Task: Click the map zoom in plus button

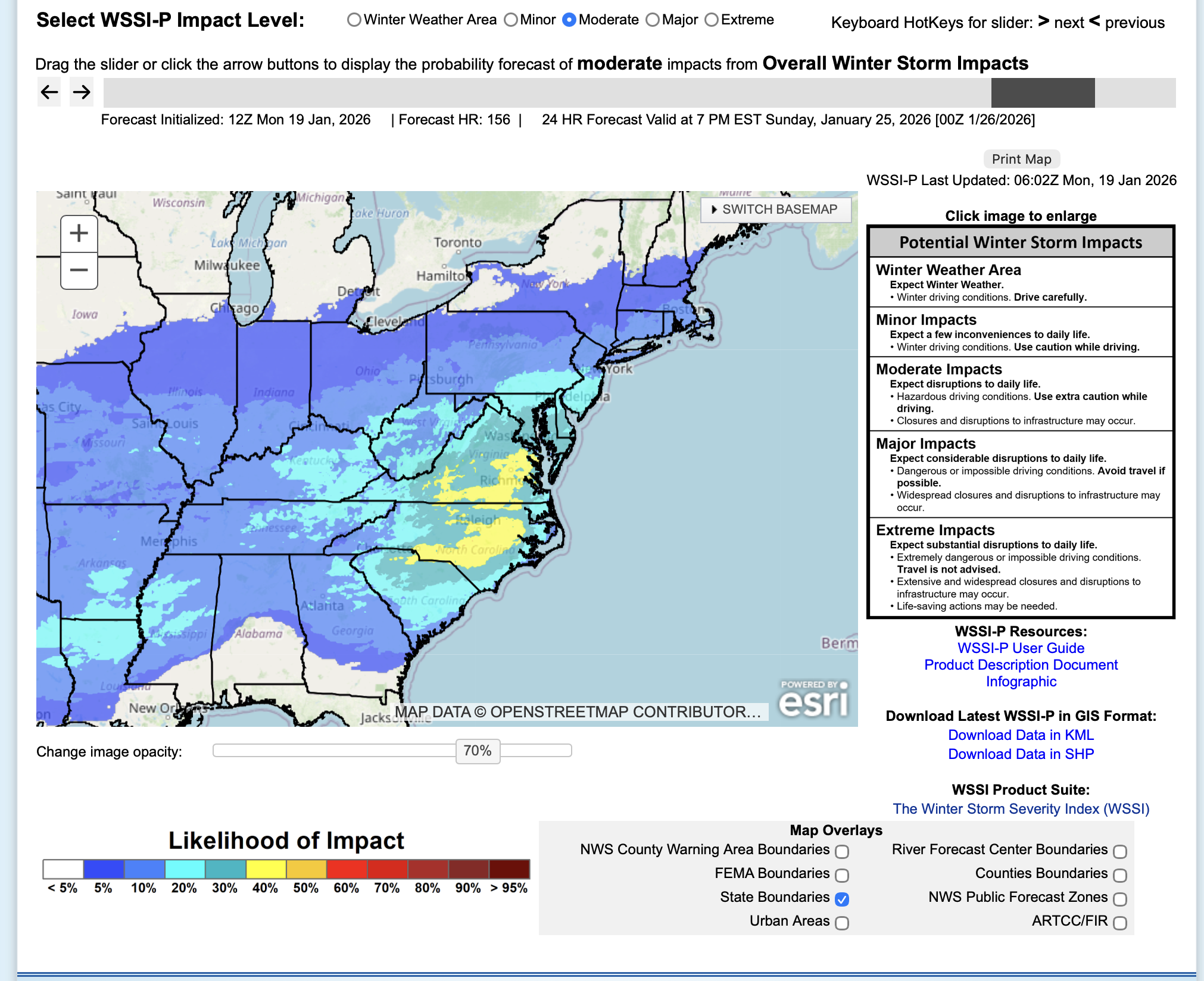Action: point(79,233)
